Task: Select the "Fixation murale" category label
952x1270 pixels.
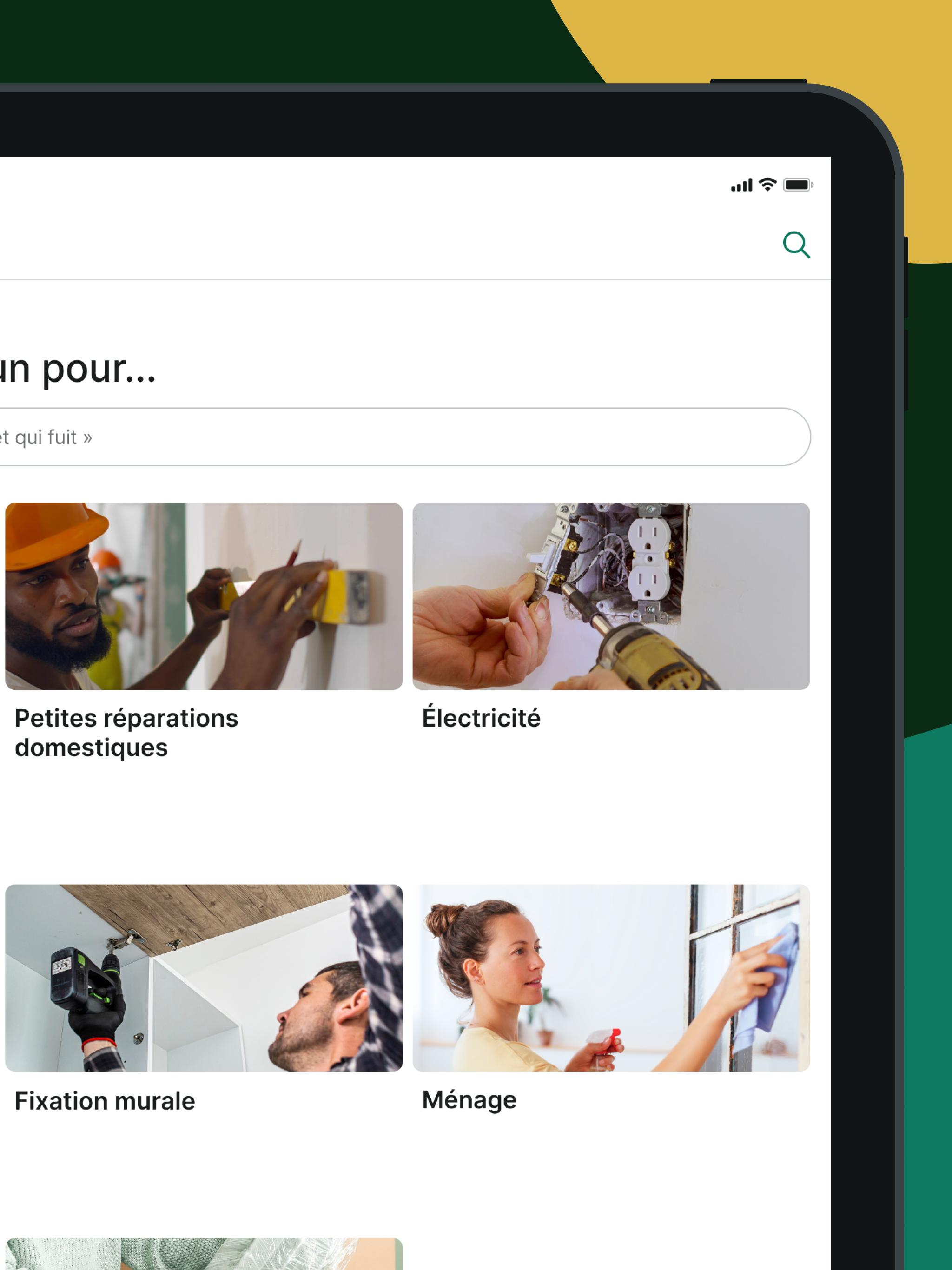Action: [x=105, y=1101]
